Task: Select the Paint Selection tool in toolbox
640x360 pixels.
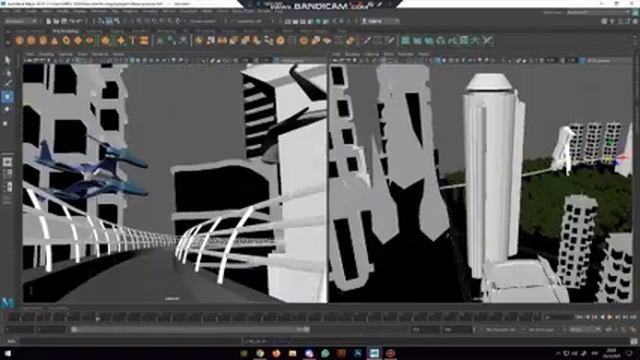Action: point(7,84)
